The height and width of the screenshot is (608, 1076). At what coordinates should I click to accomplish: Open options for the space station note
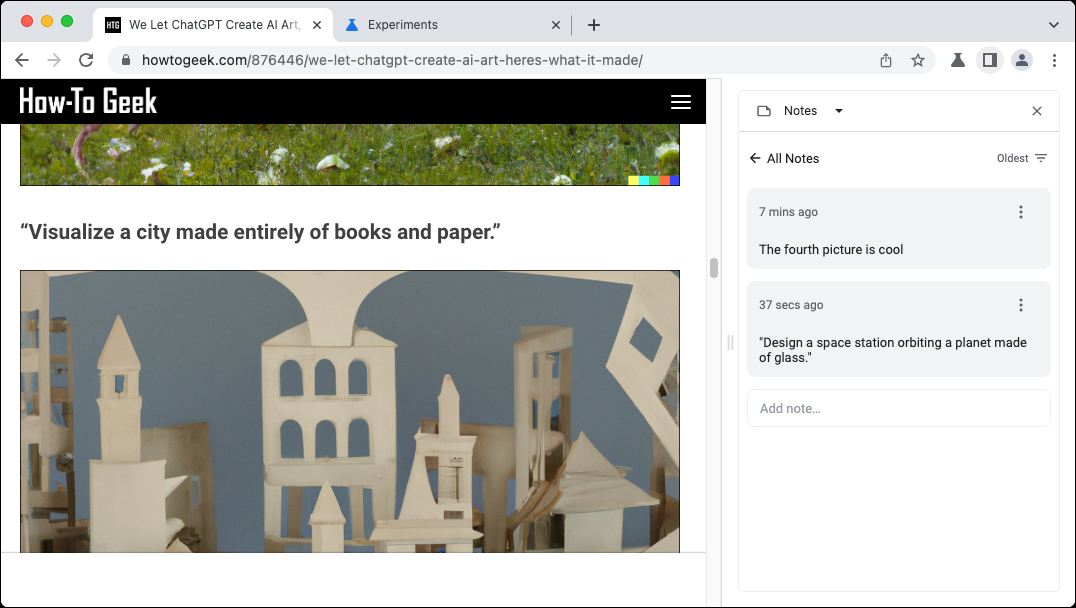[1020, 305]
